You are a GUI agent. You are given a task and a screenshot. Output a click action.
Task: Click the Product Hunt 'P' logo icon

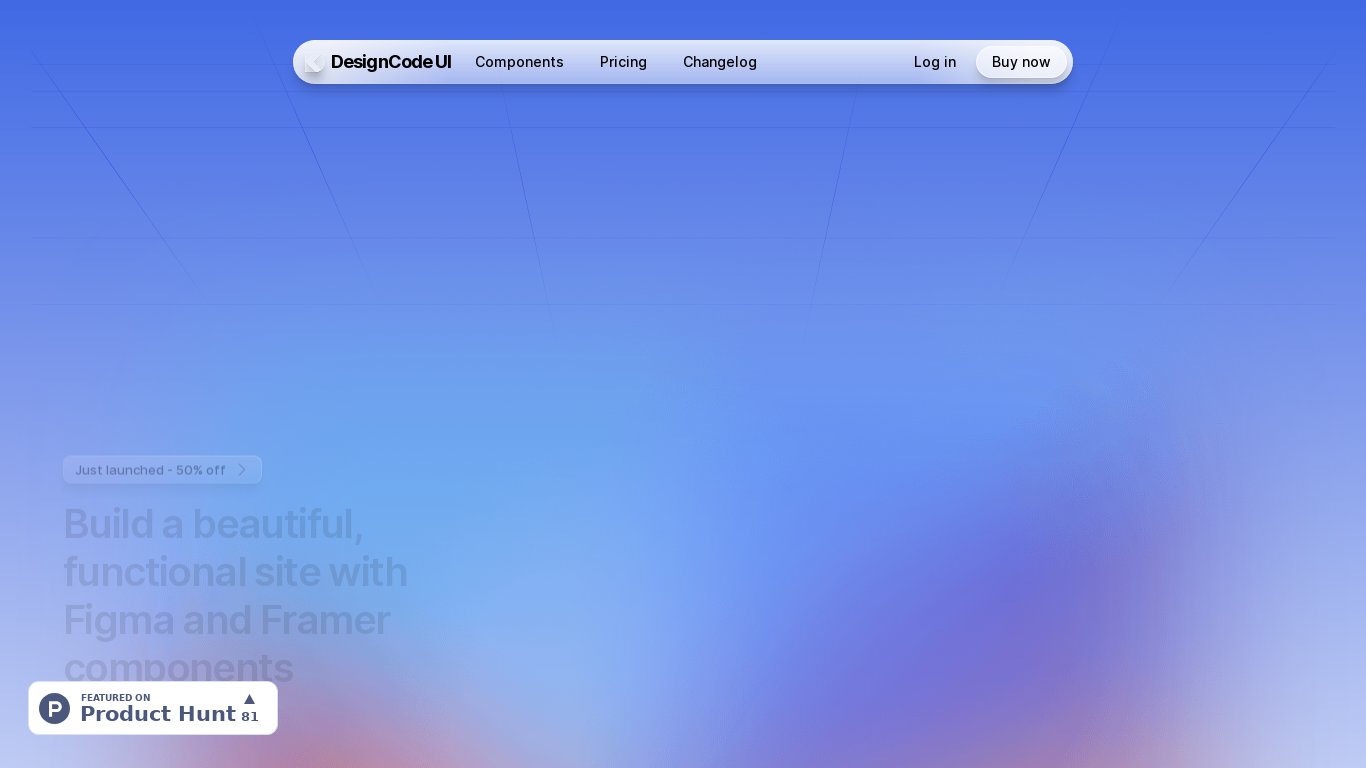[x=55, y=708]
